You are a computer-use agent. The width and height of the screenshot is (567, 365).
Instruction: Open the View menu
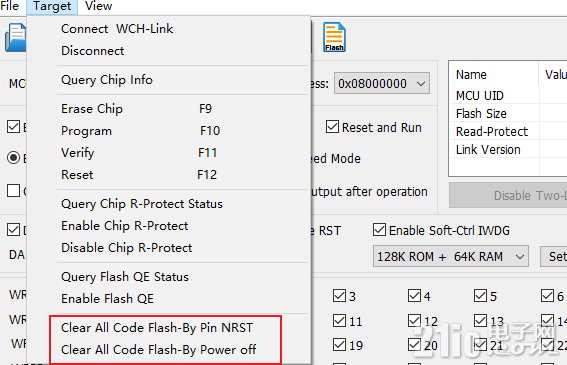(98, 6)
